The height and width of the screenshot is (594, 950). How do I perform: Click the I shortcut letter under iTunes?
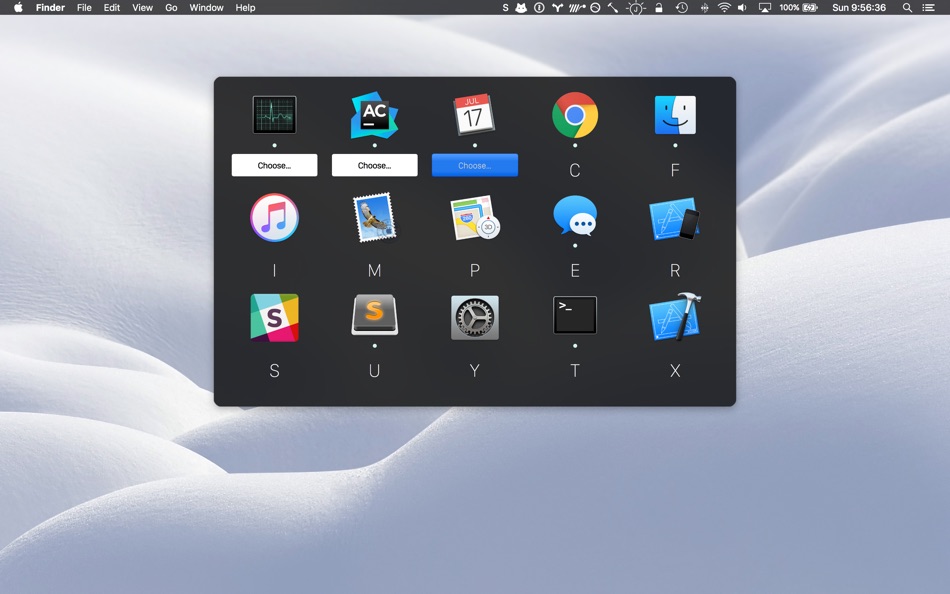tap(274, 270)
